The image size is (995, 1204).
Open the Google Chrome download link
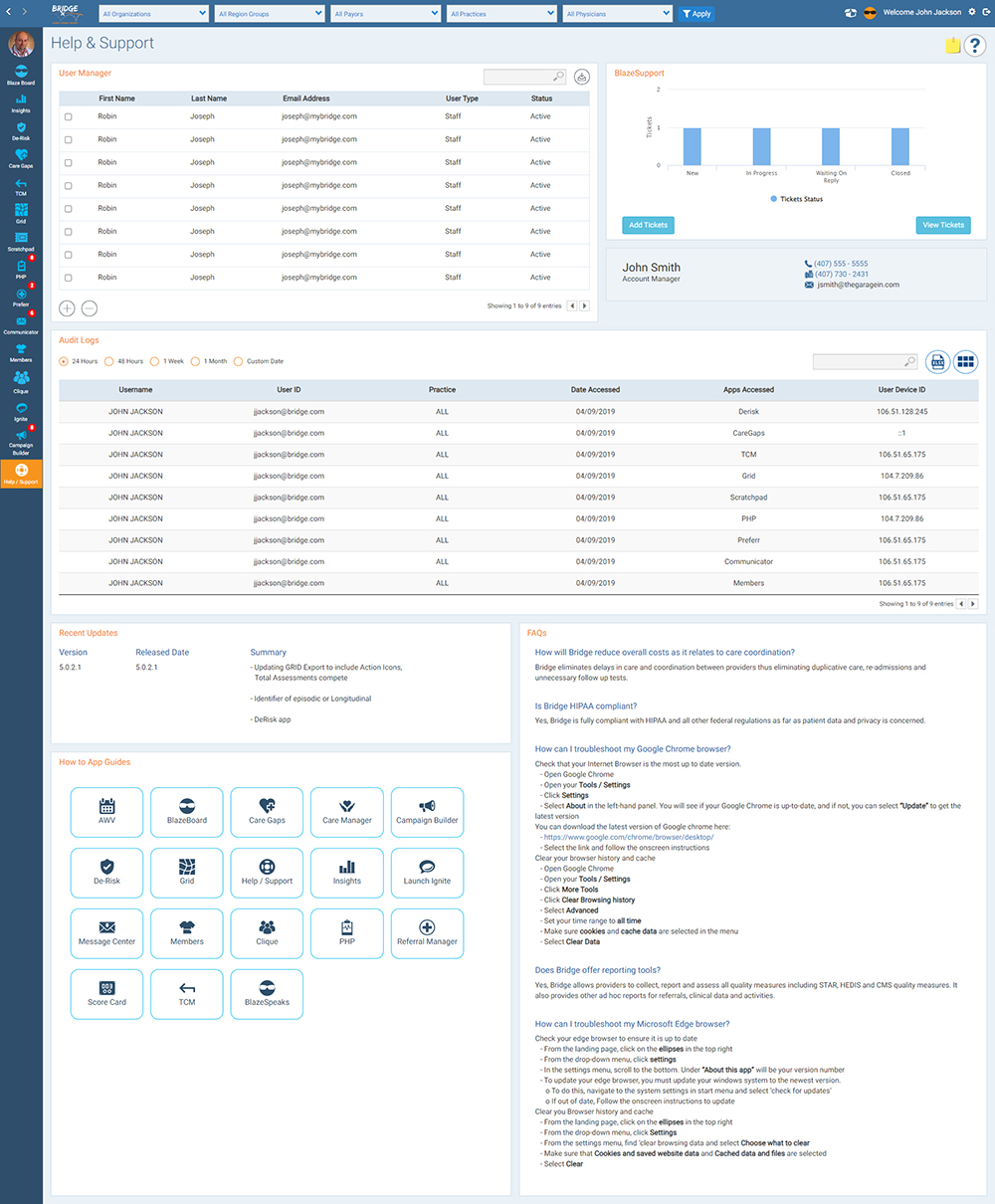click(x=629, y=837)
